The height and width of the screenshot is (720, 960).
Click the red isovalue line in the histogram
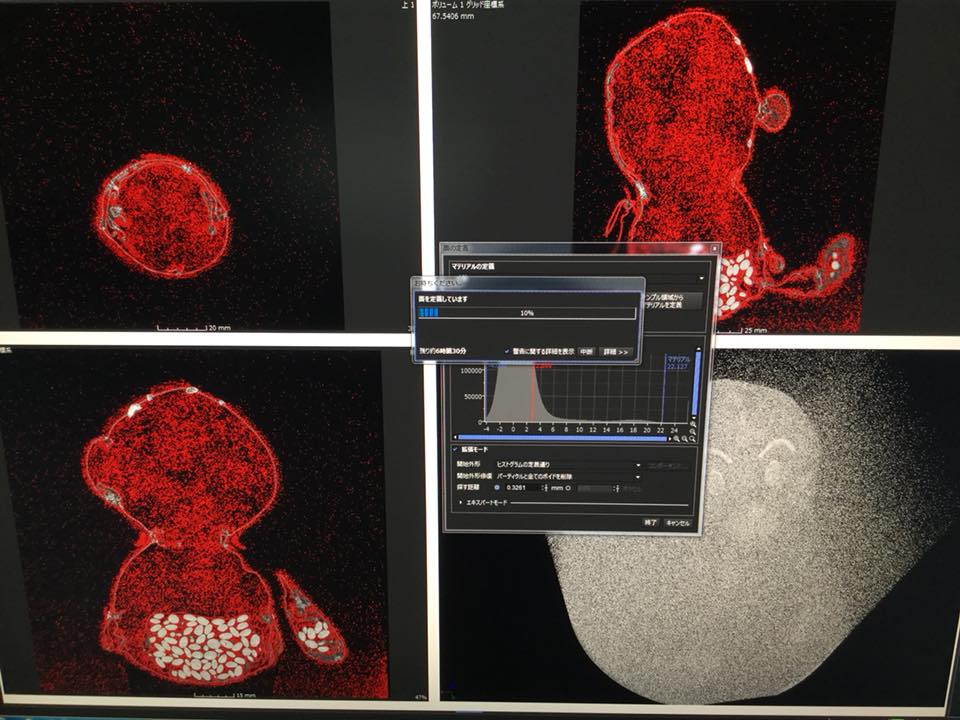pyautogui.click(x=532, y=395)
